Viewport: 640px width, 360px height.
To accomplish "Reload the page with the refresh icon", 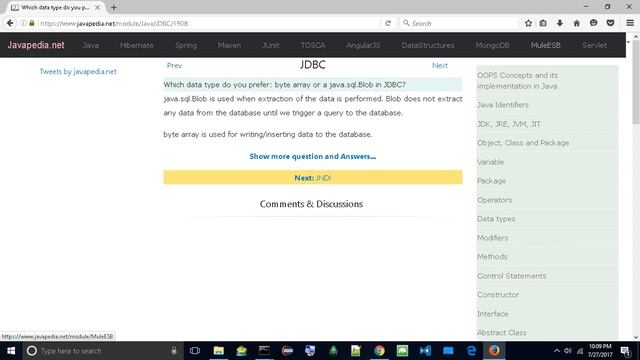I will [388, 23].
